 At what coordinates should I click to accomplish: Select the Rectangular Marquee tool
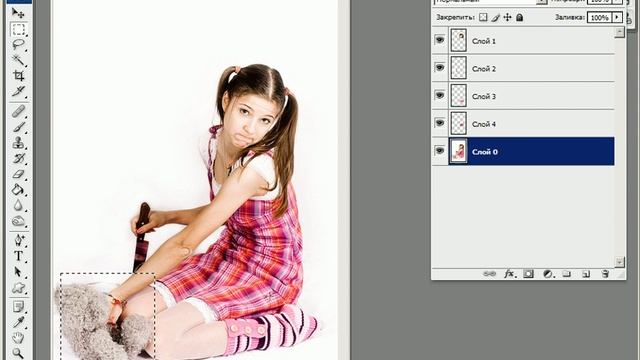pos(18,29)
